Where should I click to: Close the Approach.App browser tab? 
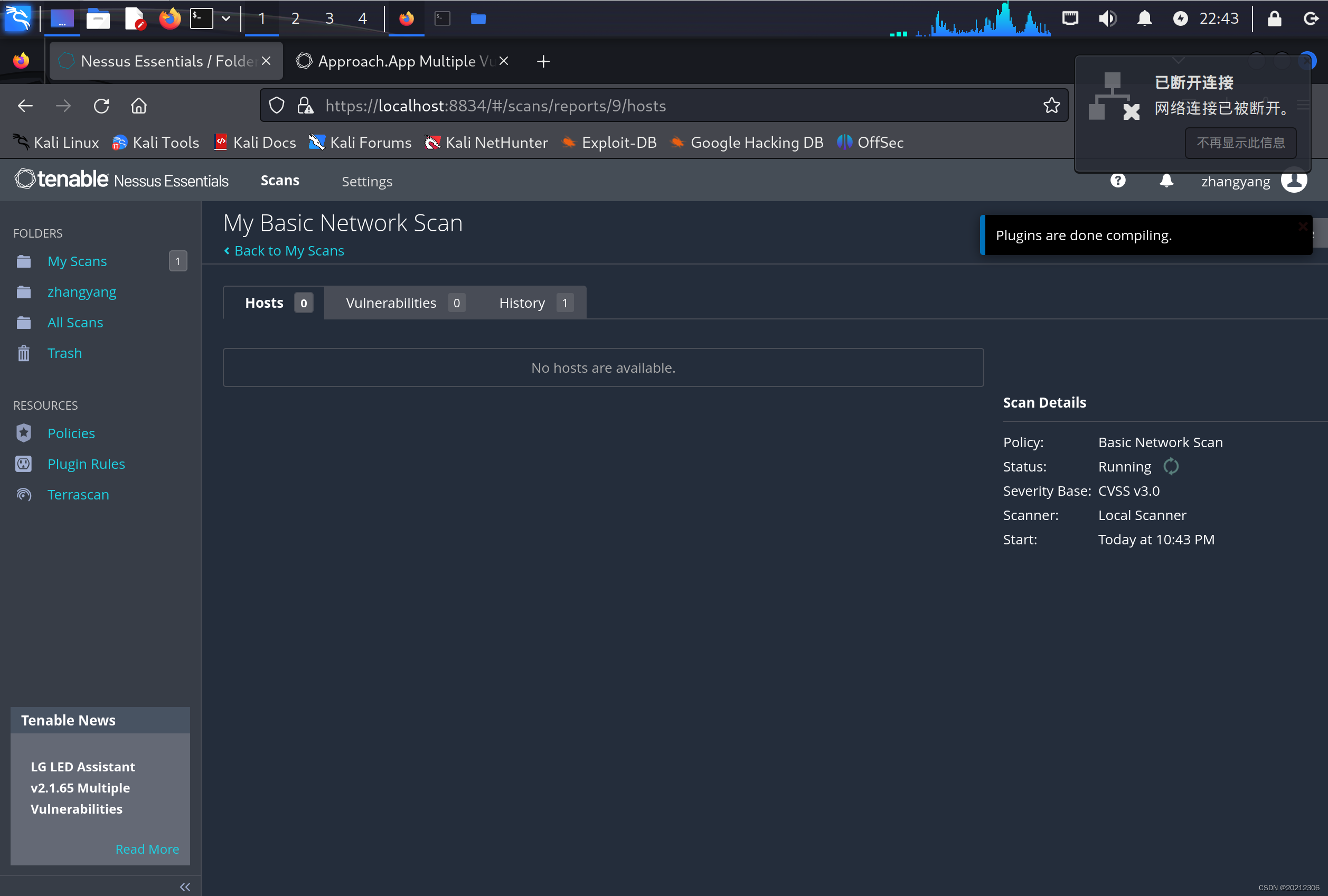pyautogui.click(x=503, y=61)
